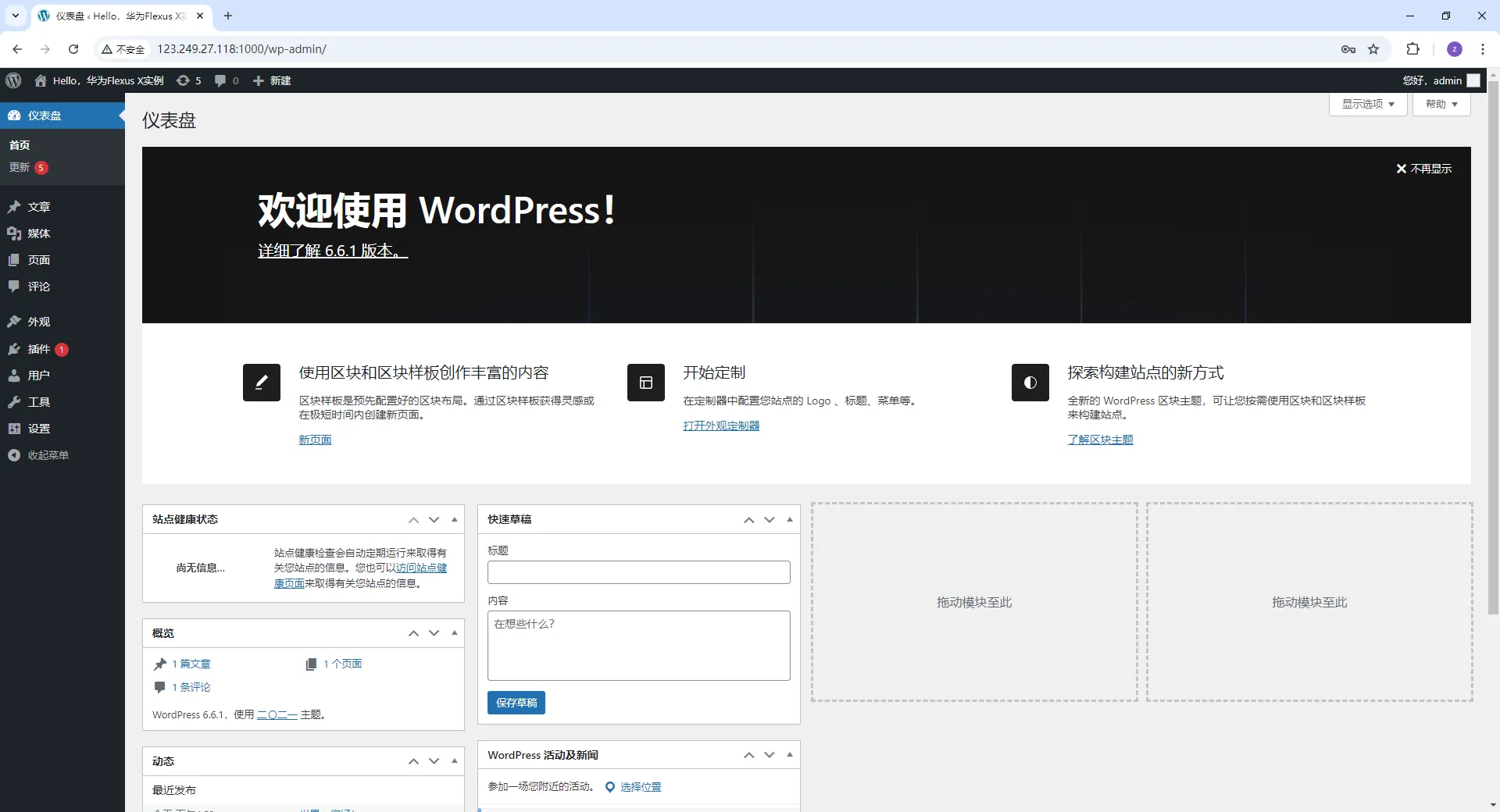Screen dimensions: 1500x812
Task: Click the 1 条评论 link in 概览
Action: click(191, 687)
